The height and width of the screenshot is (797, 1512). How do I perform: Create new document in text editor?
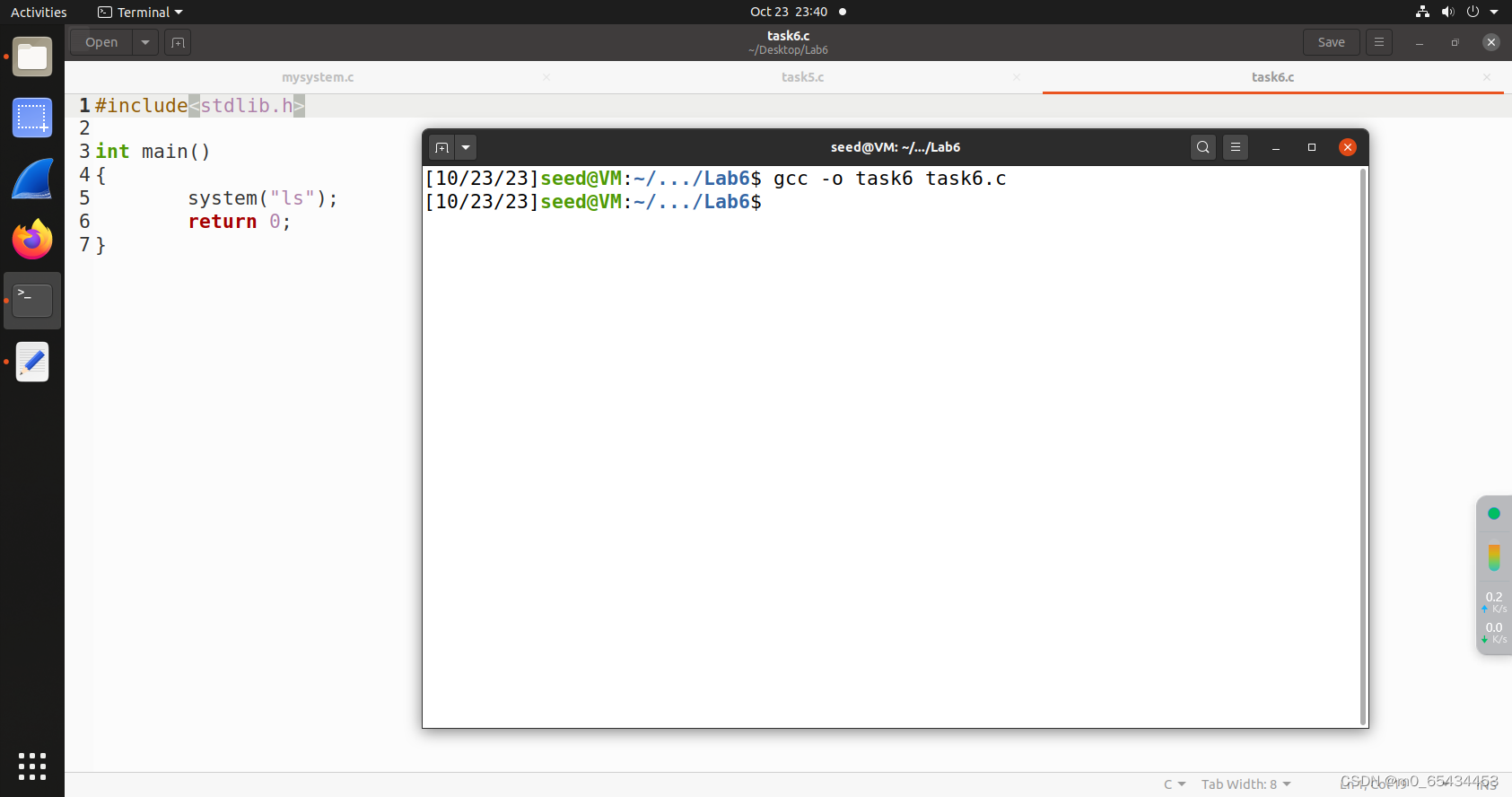point(178,42)
